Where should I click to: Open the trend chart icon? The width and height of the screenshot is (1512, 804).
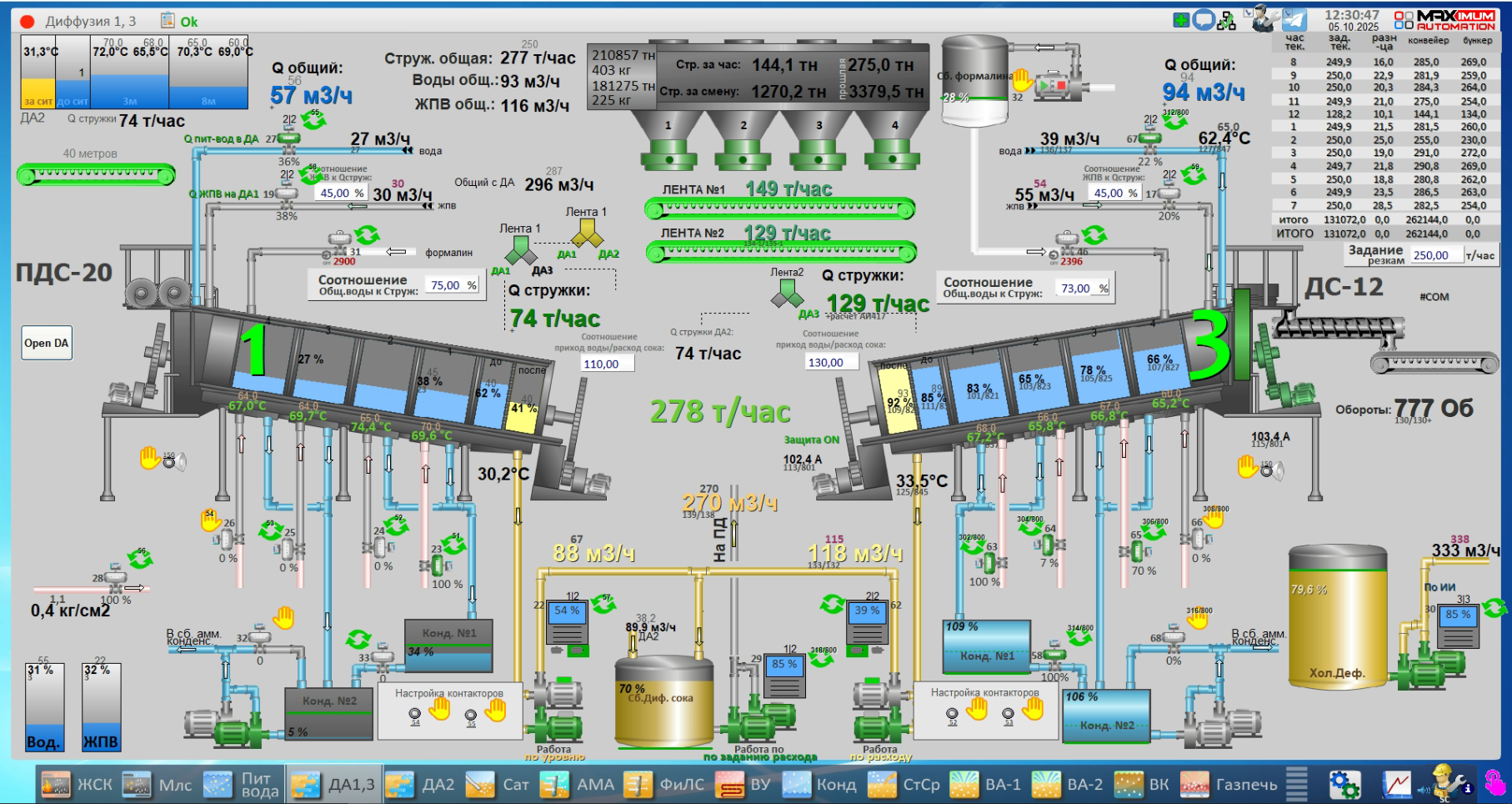(1397, 784)
